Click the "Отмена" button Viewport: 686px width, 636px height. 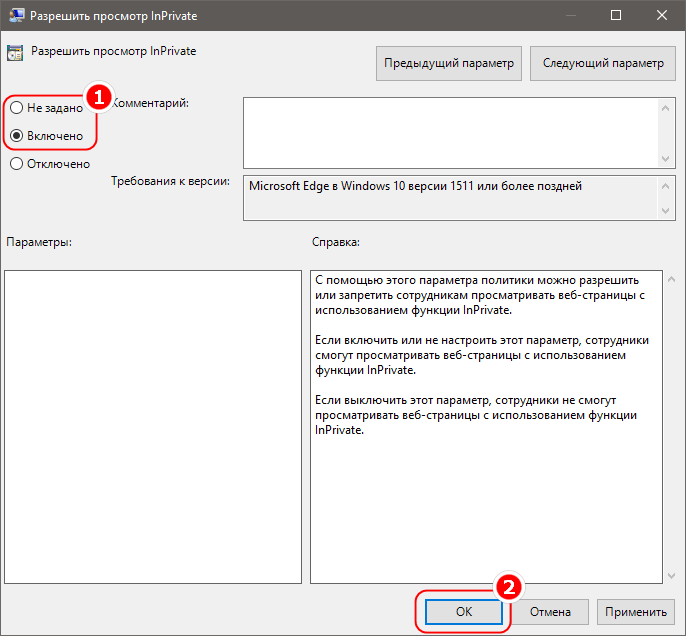tap(550, 612)
